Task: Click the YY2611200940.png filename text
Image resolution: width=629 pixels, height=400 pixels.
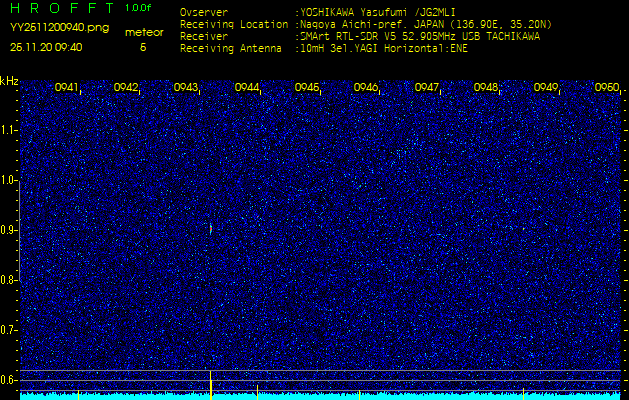Action: point(59,28)
